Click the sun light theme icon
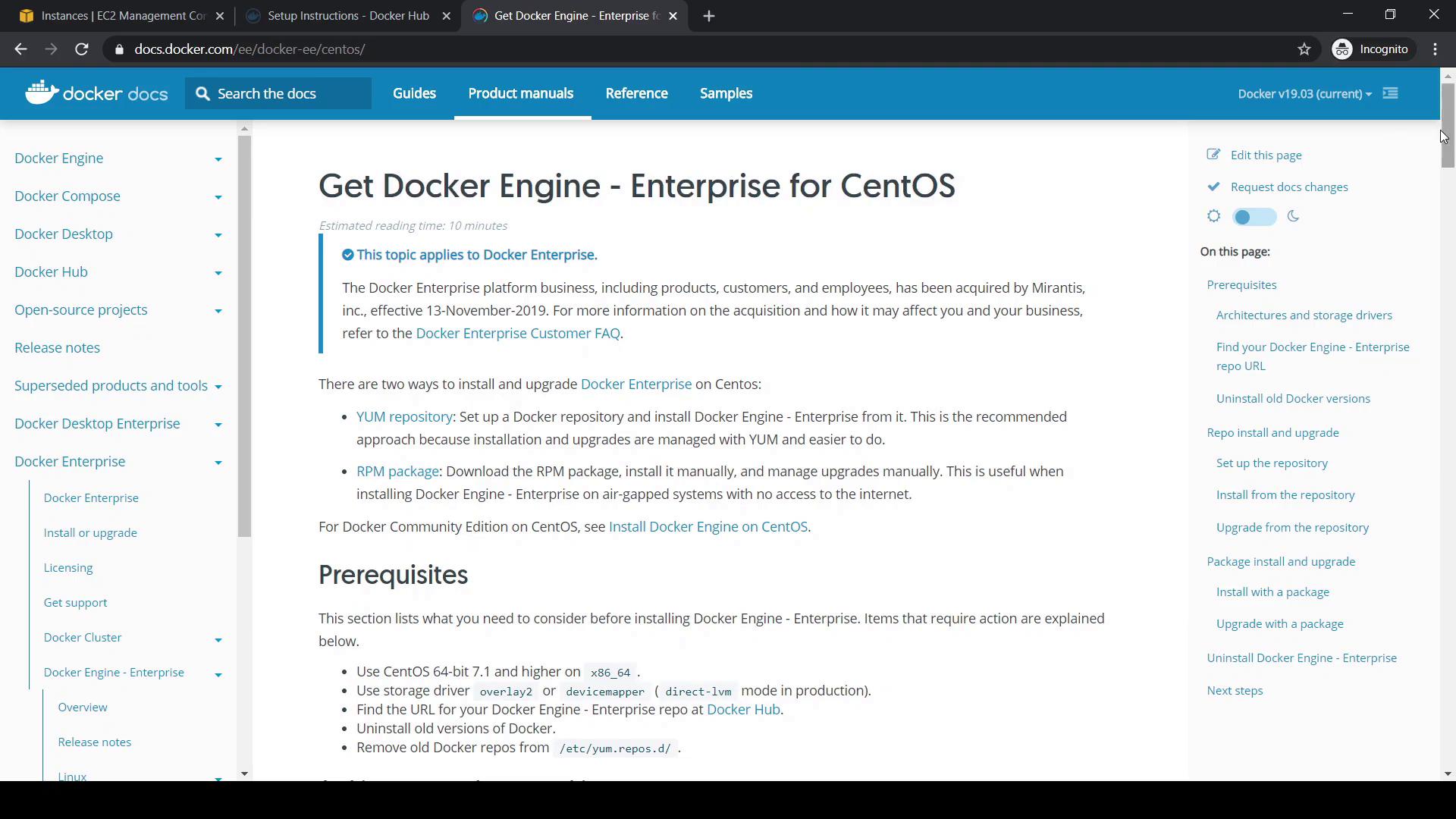The height and width of the screenshot is (819, 1456). point(1213,216)
